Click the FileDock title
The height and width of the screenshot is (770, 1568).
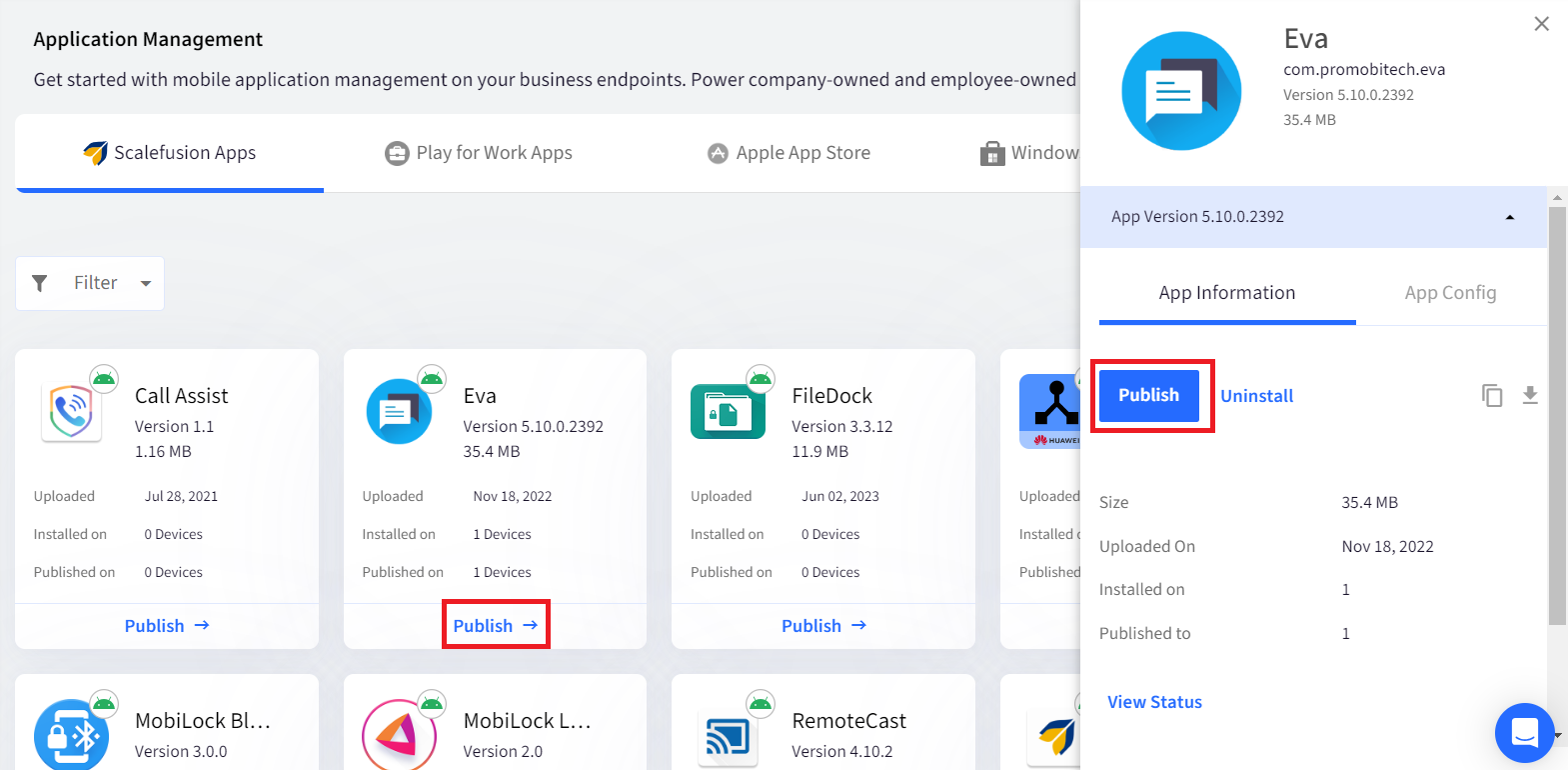(x=832, y=396)
